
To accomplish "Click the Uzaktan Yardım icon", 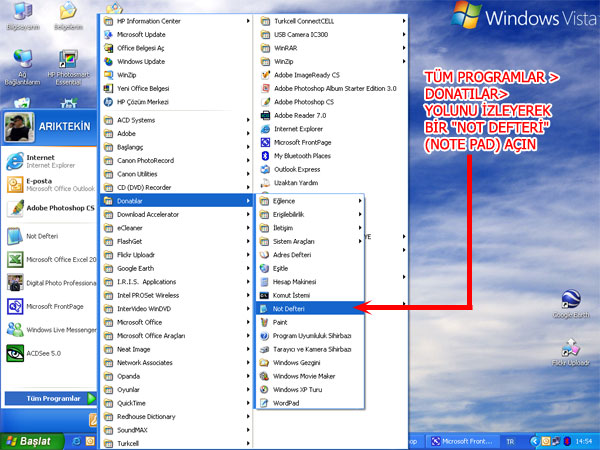I will (265, 183).
